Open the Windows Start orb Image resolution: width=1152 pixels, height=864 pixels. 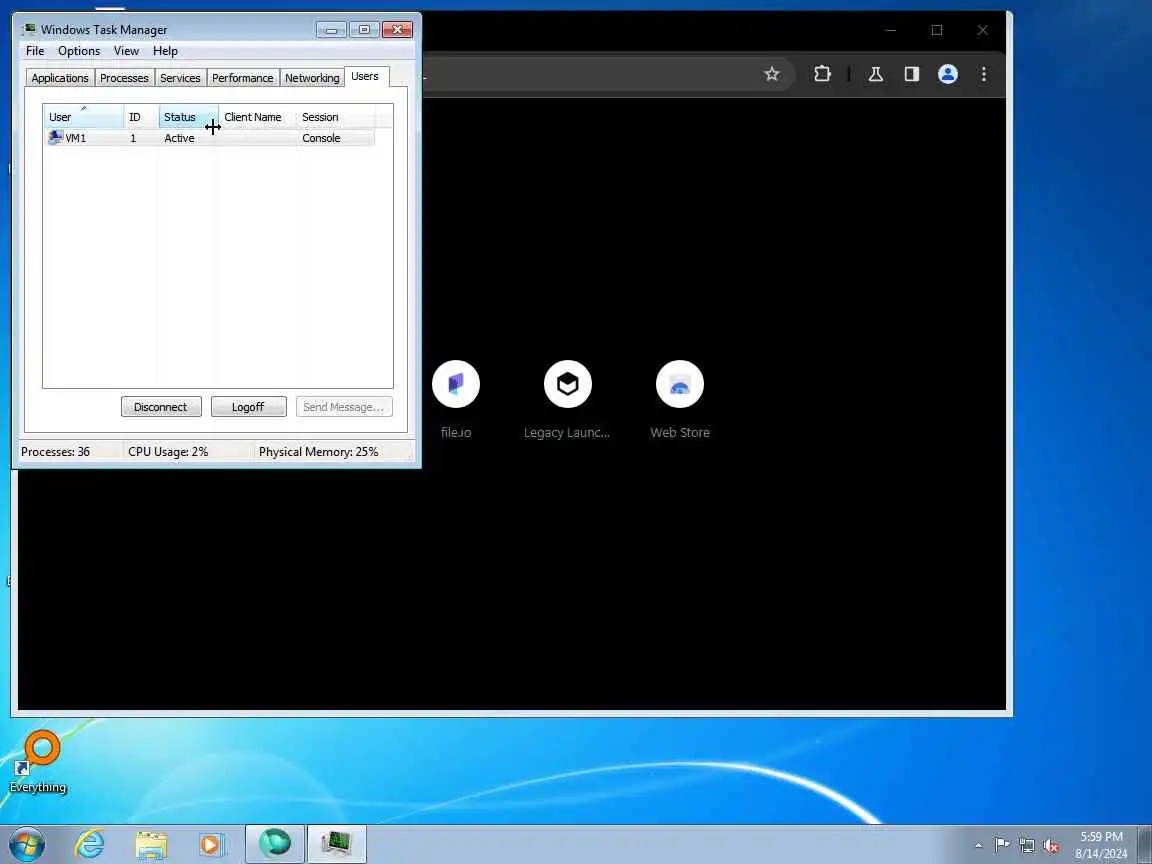point(27,843)
